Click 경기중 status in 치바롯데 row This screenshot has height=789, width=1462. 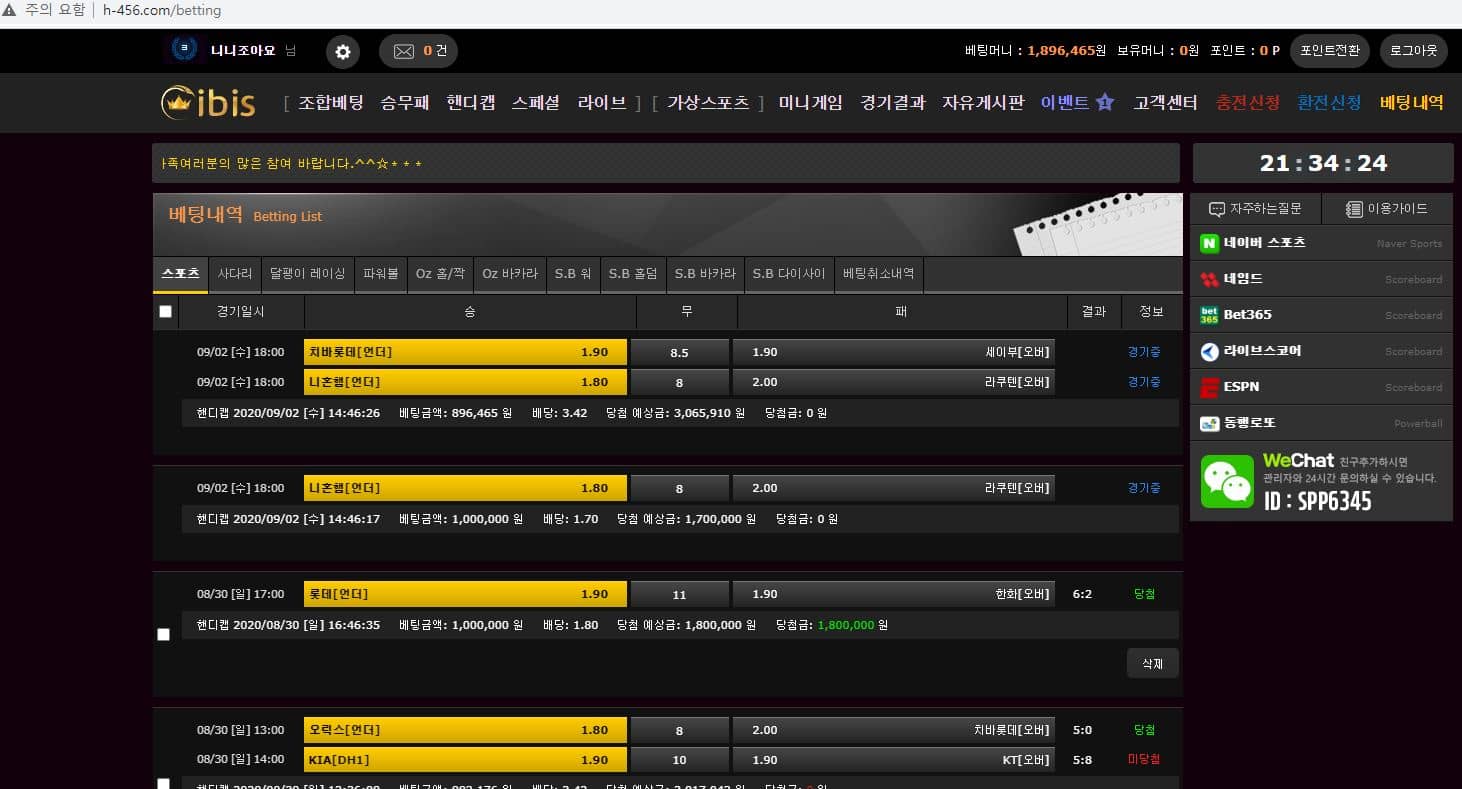click(x=1144, y=352)
